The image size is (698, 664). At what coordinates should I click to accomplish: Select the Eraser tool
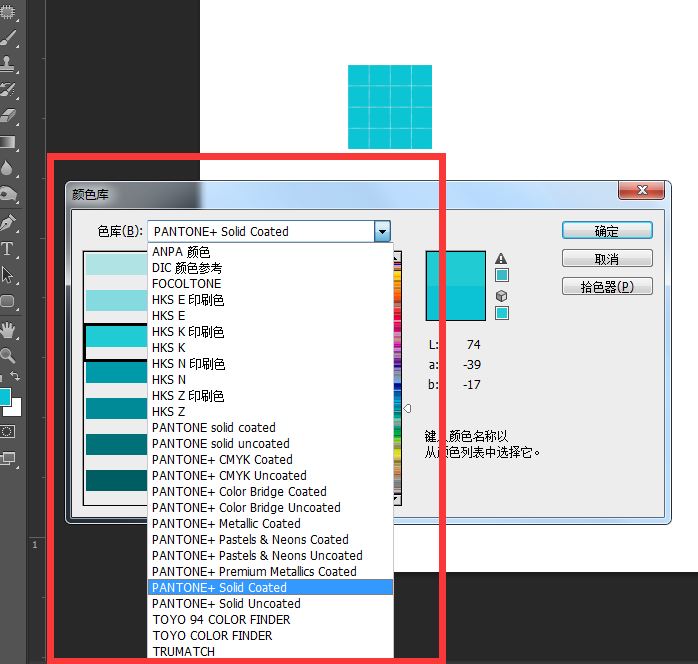pyautogui.click(x=8, y=116)
